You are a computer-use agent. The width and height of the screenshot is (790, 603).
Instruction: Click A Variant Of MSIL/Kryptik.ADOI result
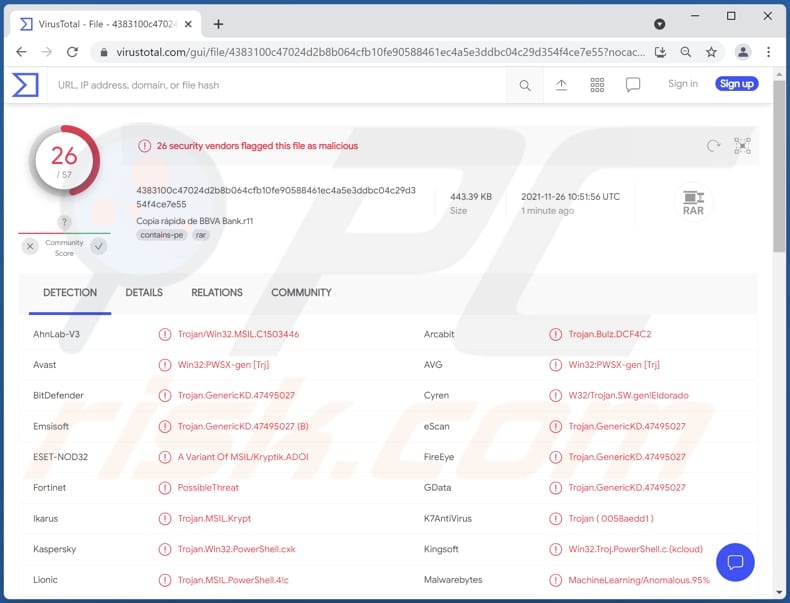pyautogui.click(x=243, y=457)
